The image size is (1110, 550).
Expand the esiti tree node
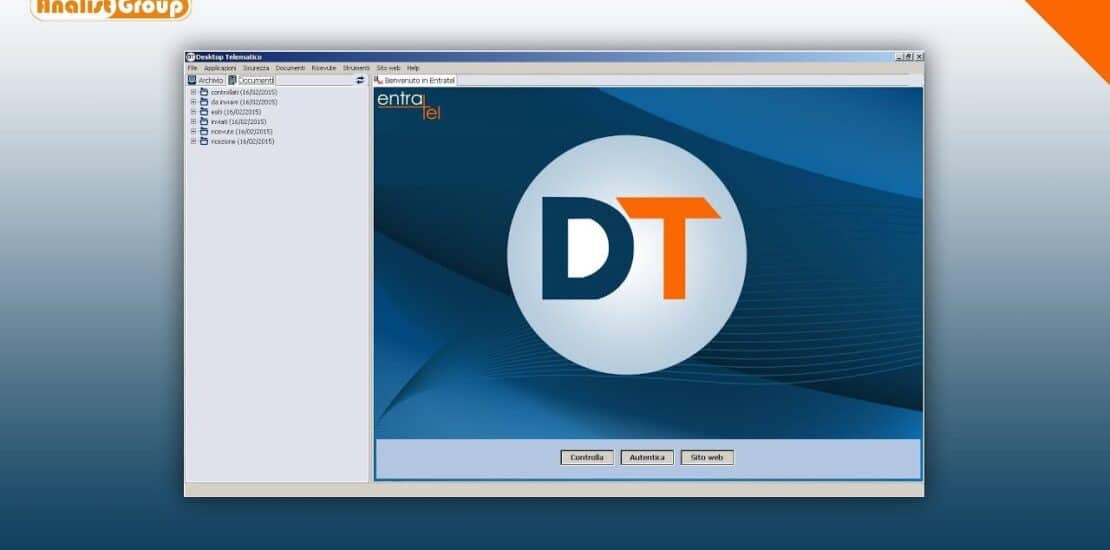193,112
